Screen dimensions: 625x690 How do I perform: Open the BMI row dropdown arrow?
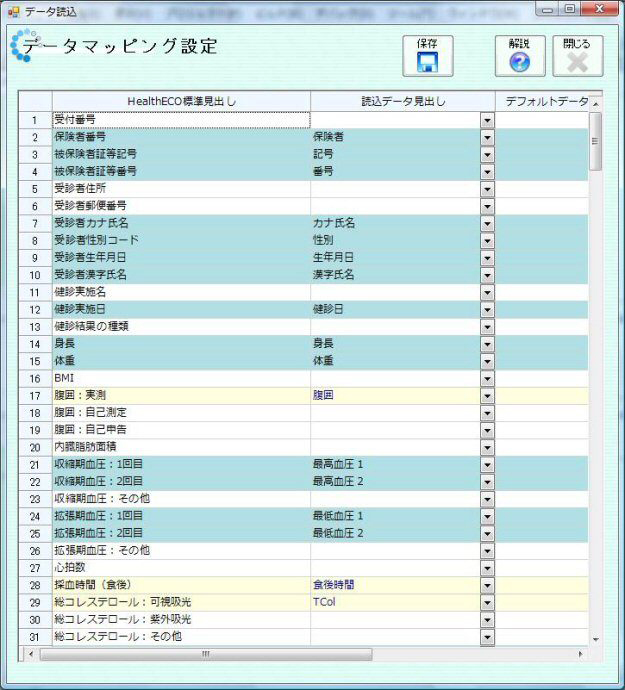[487, 378]
